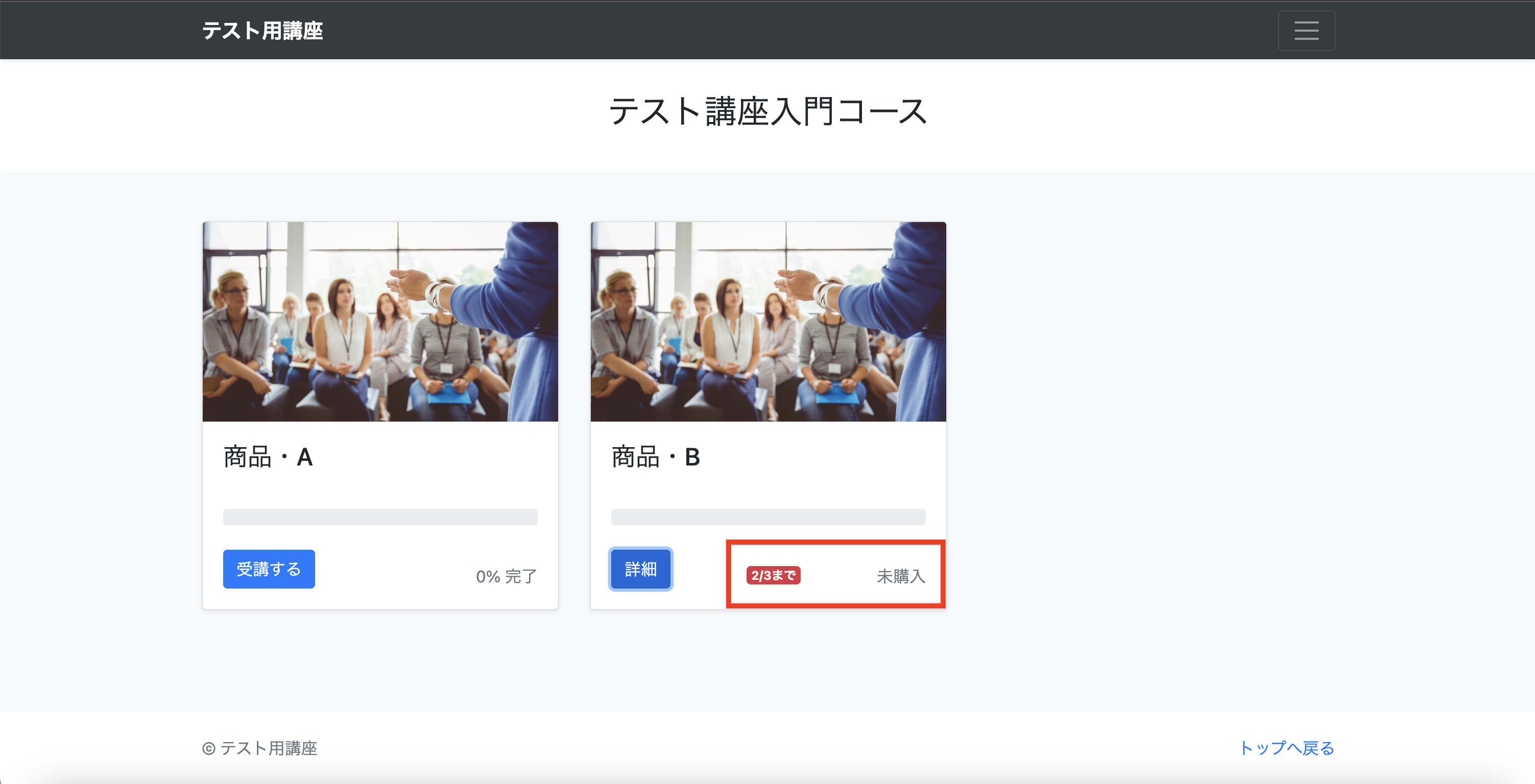Click the red 2/3まで badge
1535x784 pixels.
773,575
